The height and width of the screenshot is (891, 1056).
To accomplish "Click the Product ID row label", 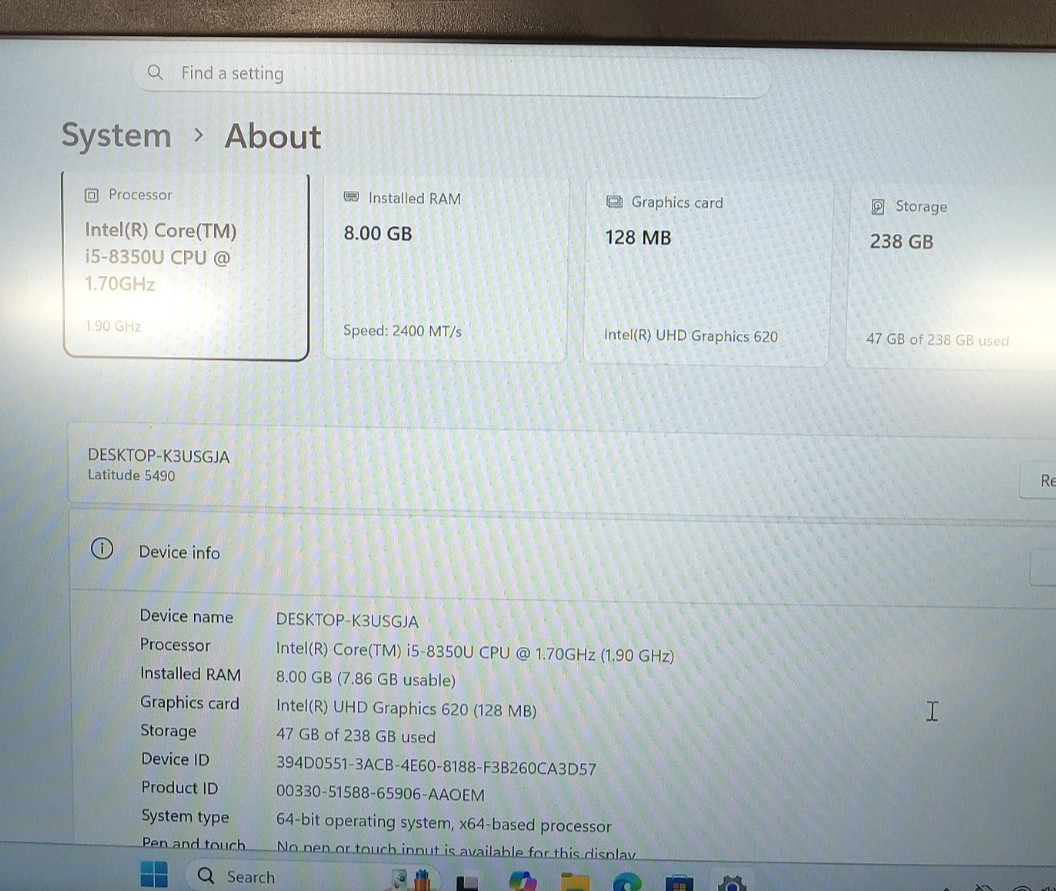I will click(180, 787).
